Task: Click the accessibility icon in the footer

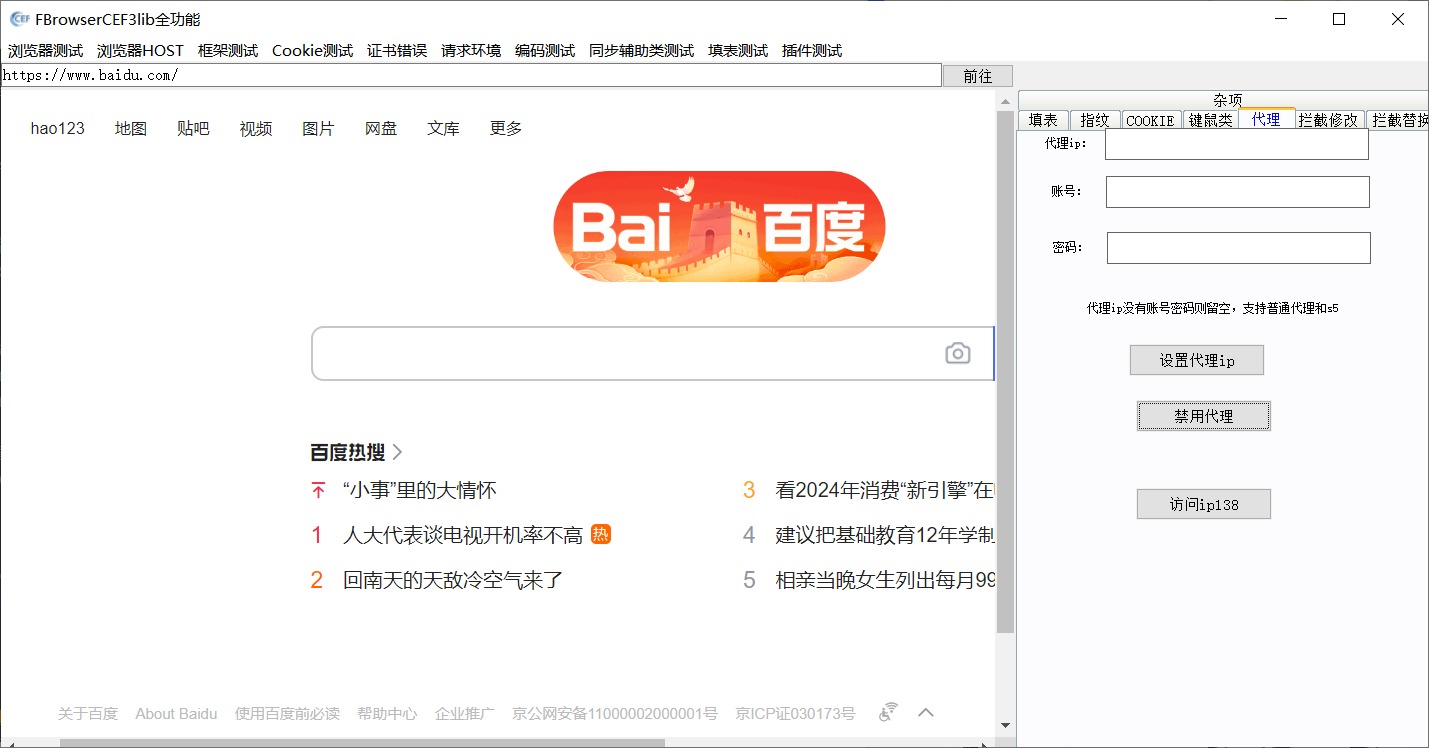Action: click(888, 712)
